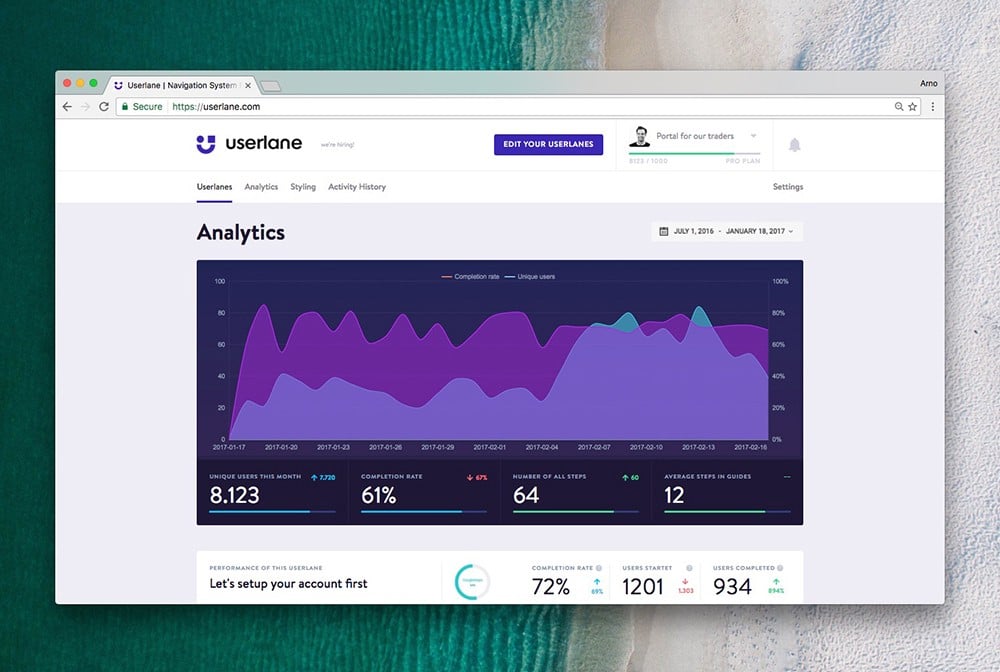Click the plan usage progress bar
Image resolution: width=1000 pixels, height=672 pixels.
(694, 154)
